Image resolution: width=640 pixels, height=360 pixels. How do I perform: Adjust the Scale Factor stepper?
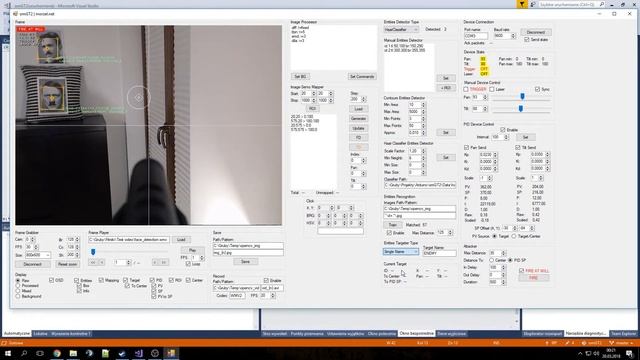coord(423,151)
